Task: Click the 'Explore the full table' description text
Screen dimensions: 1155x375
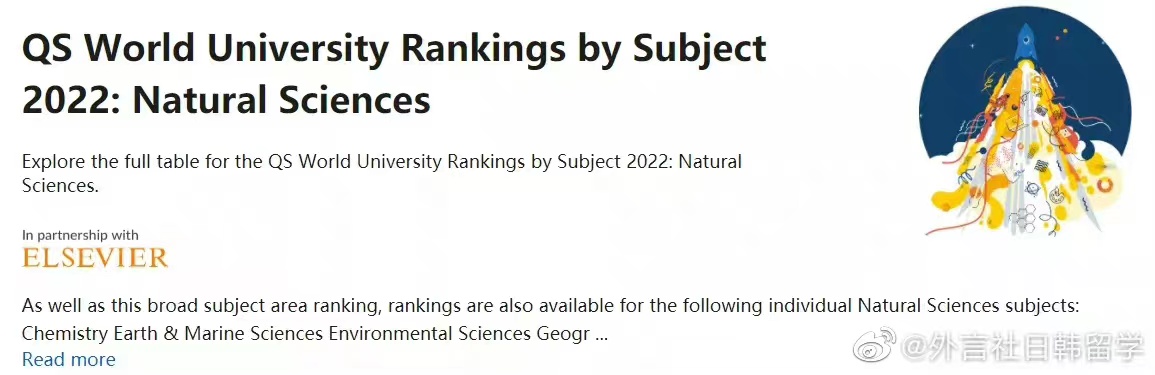Action: tap(382, 173)
